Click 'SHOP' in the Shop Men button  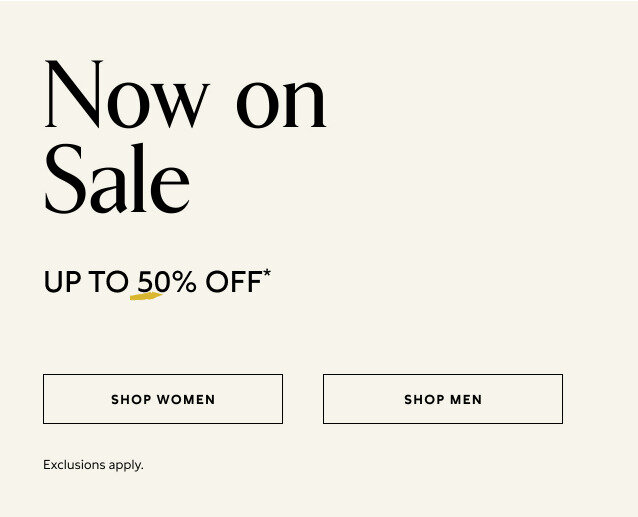tap(423, 400)
